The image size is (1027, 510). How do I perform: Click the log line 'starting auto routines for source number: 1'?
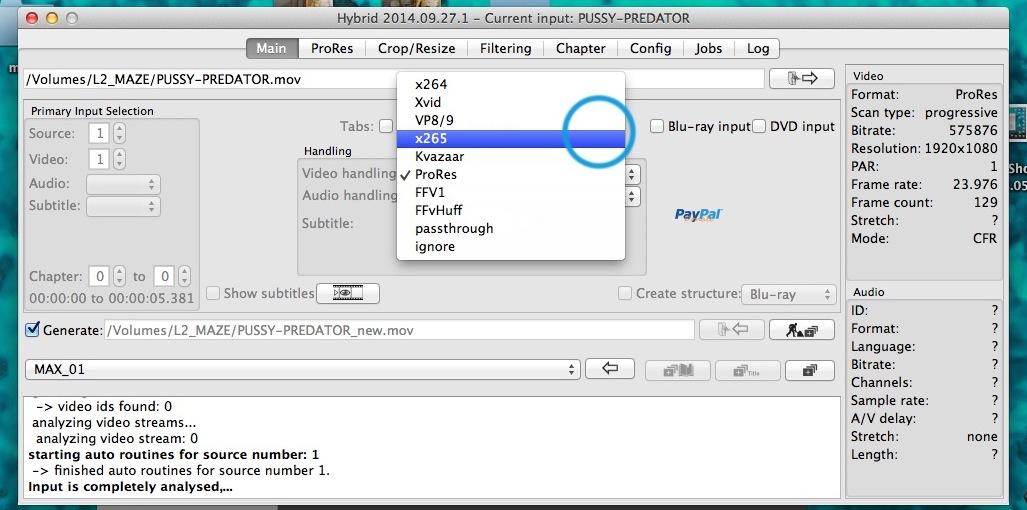[174, 454]
